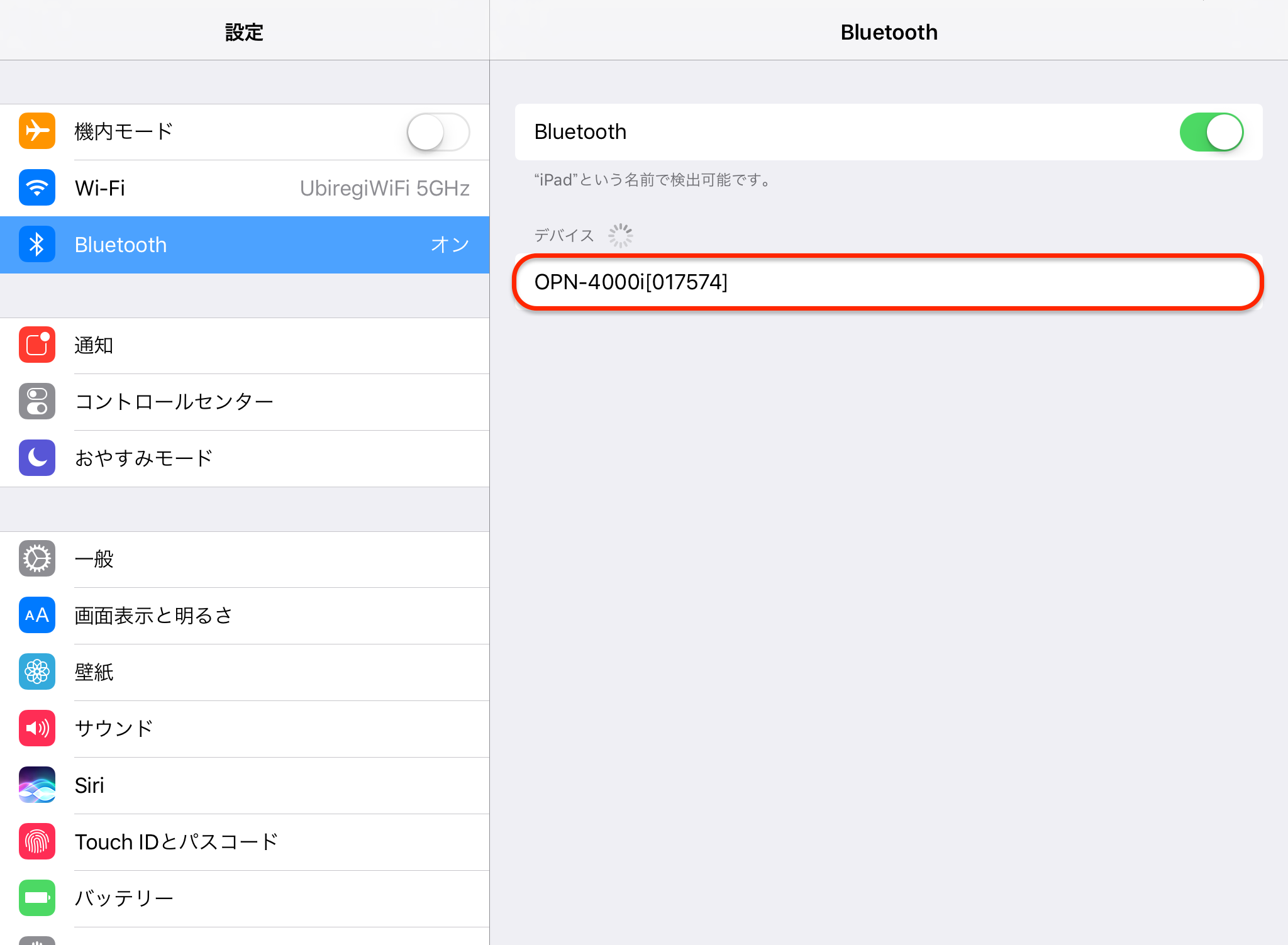Tap the red 通知 notifications icon
Viewport: 1288px width, 945px height.
click(37, 345)
